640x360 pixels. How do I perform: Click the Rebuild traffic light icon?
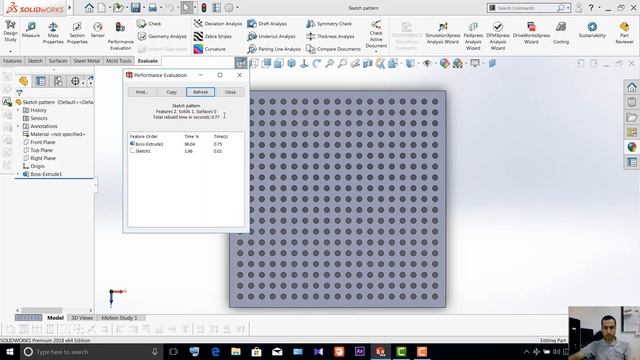coord(204,7)
